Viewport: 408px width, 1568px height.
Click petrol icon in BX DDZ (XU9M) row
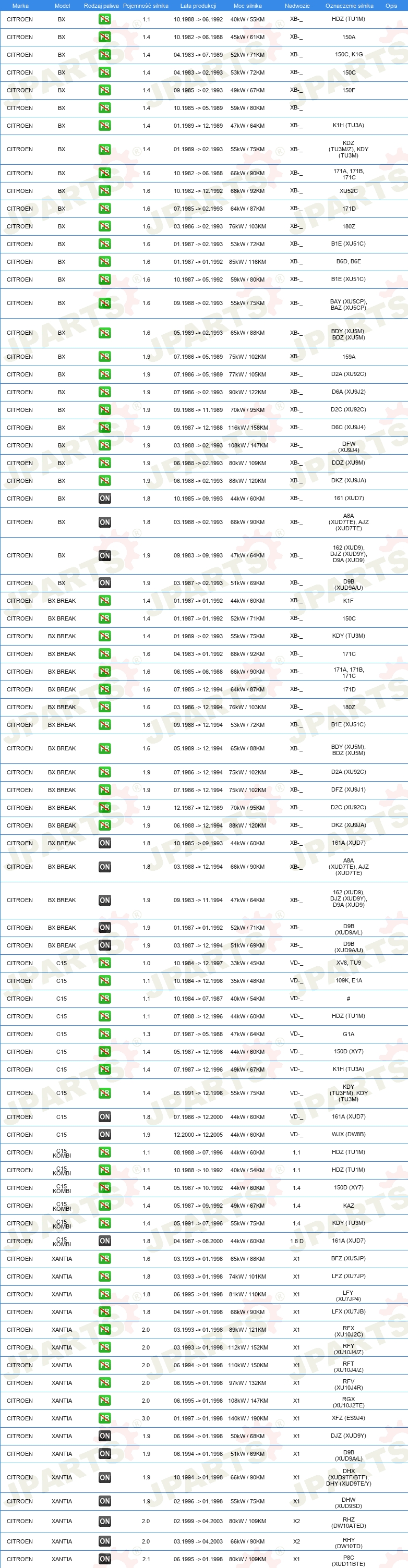coord(105,463)
